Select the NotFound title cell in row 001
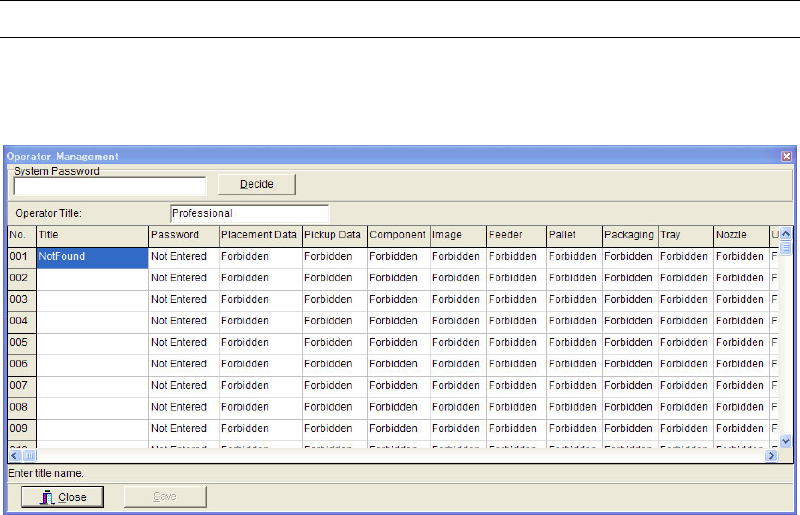 click(x=92, y=257)
